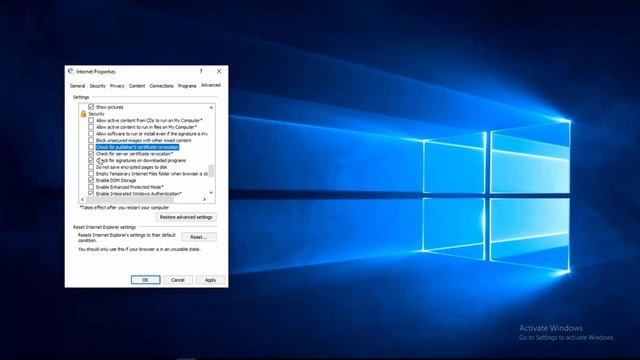
Task: Click the settings list scroll-down arrow
Action: [x=211, y=192]
